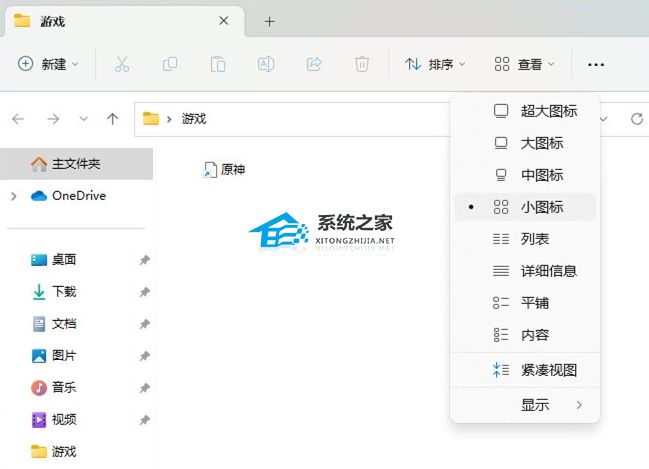
Task: Click the Rename icon in toolbar
Action: [266, 64]
